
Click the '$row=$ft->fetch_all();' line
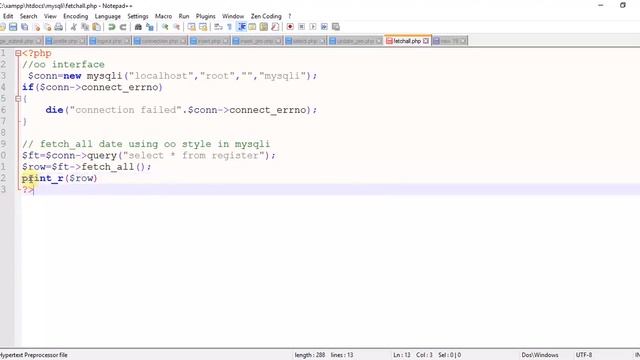point(87,167)
